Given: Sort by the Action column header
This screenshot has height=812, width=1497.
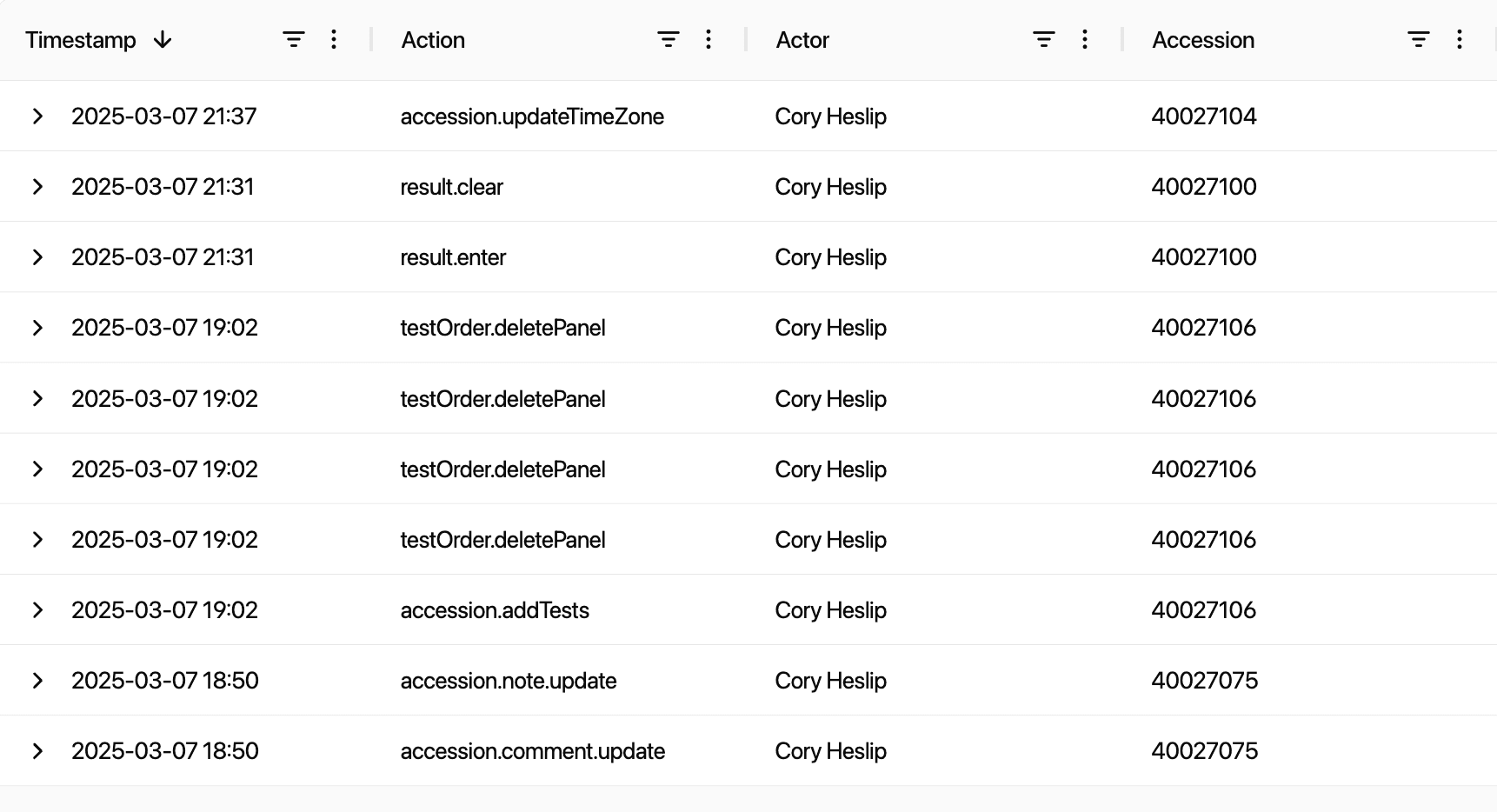Looking at the screenshot, I should click(x=433, y=40).
